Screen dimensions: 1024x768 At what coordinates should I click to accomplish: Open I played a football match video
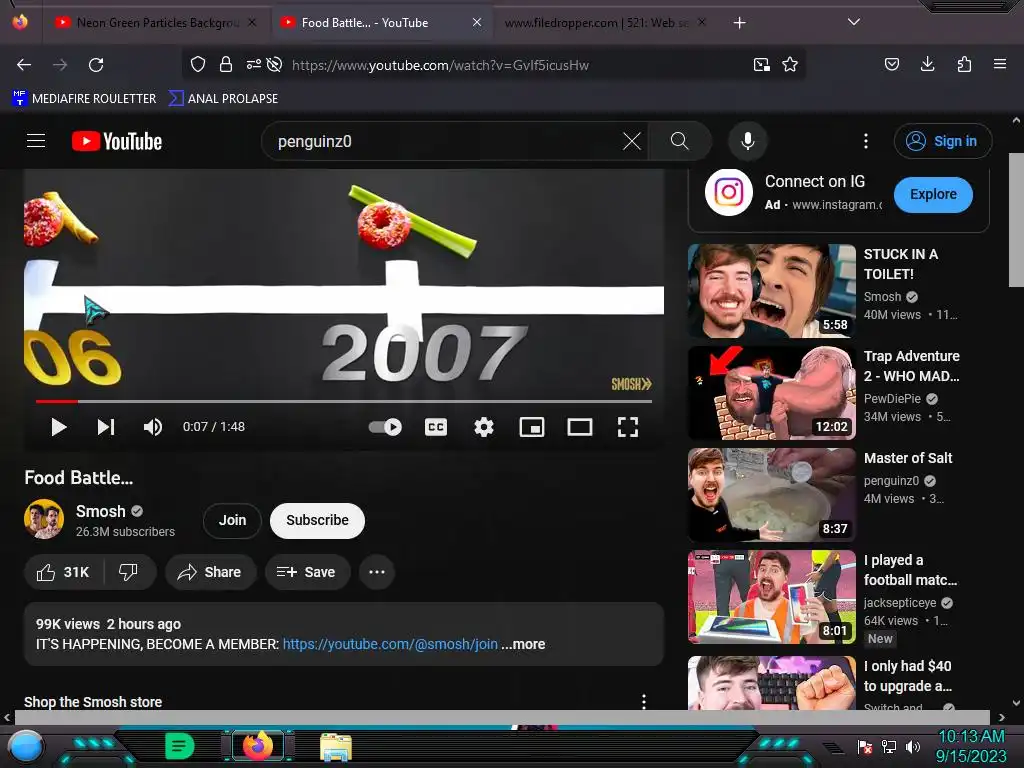[771, 597]
